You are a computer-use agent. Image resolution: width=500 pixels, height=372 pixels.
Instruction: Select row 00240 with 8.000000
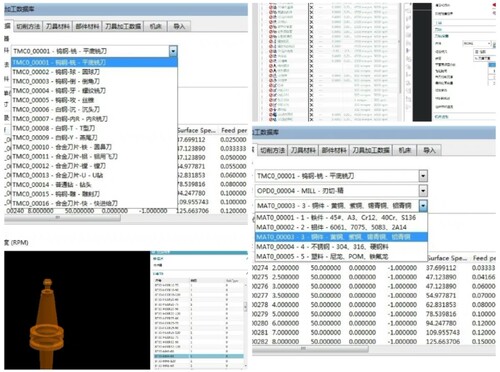(x=126, y=211)
